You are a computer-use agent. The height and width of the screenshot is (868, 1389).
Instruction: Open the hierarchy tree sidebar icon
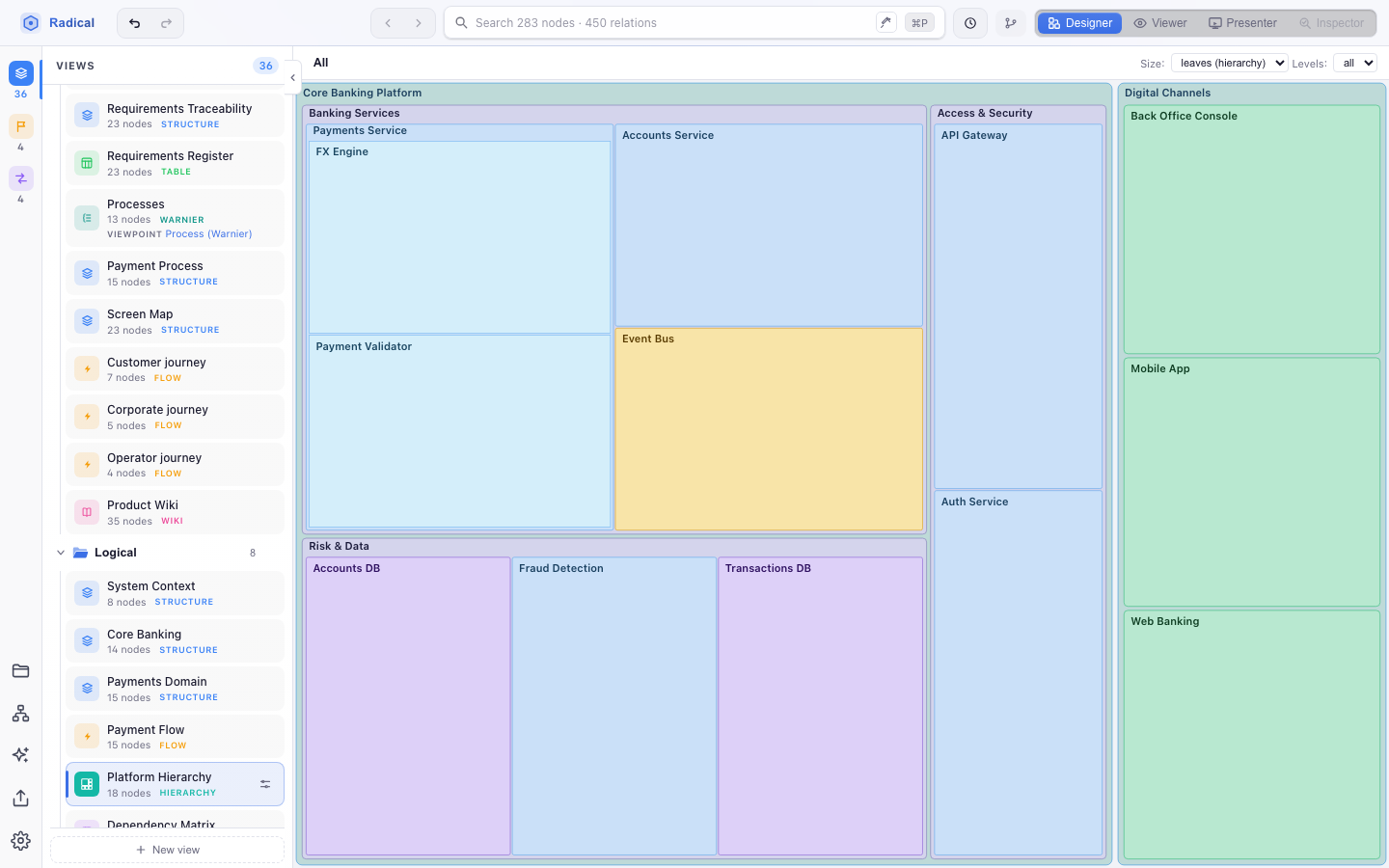21,714
